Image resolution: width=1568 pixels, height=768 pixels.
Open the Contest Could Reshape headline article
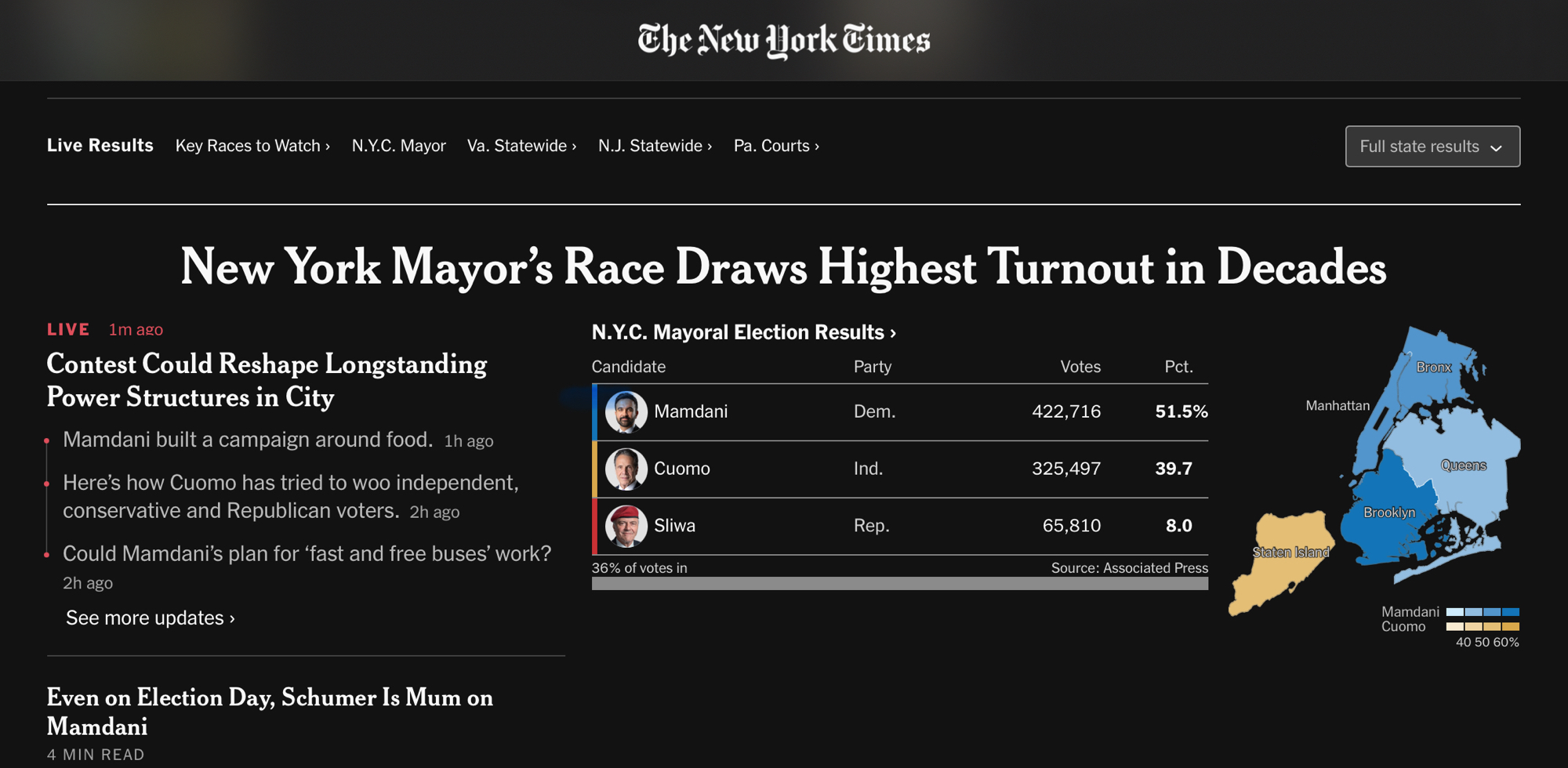[x=267, y=381]
